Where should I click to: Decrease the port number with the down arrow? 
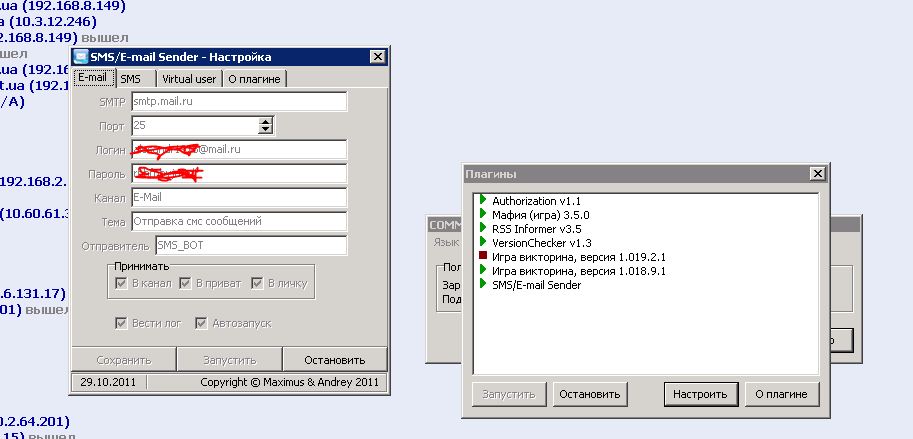(x=265, y=130)
